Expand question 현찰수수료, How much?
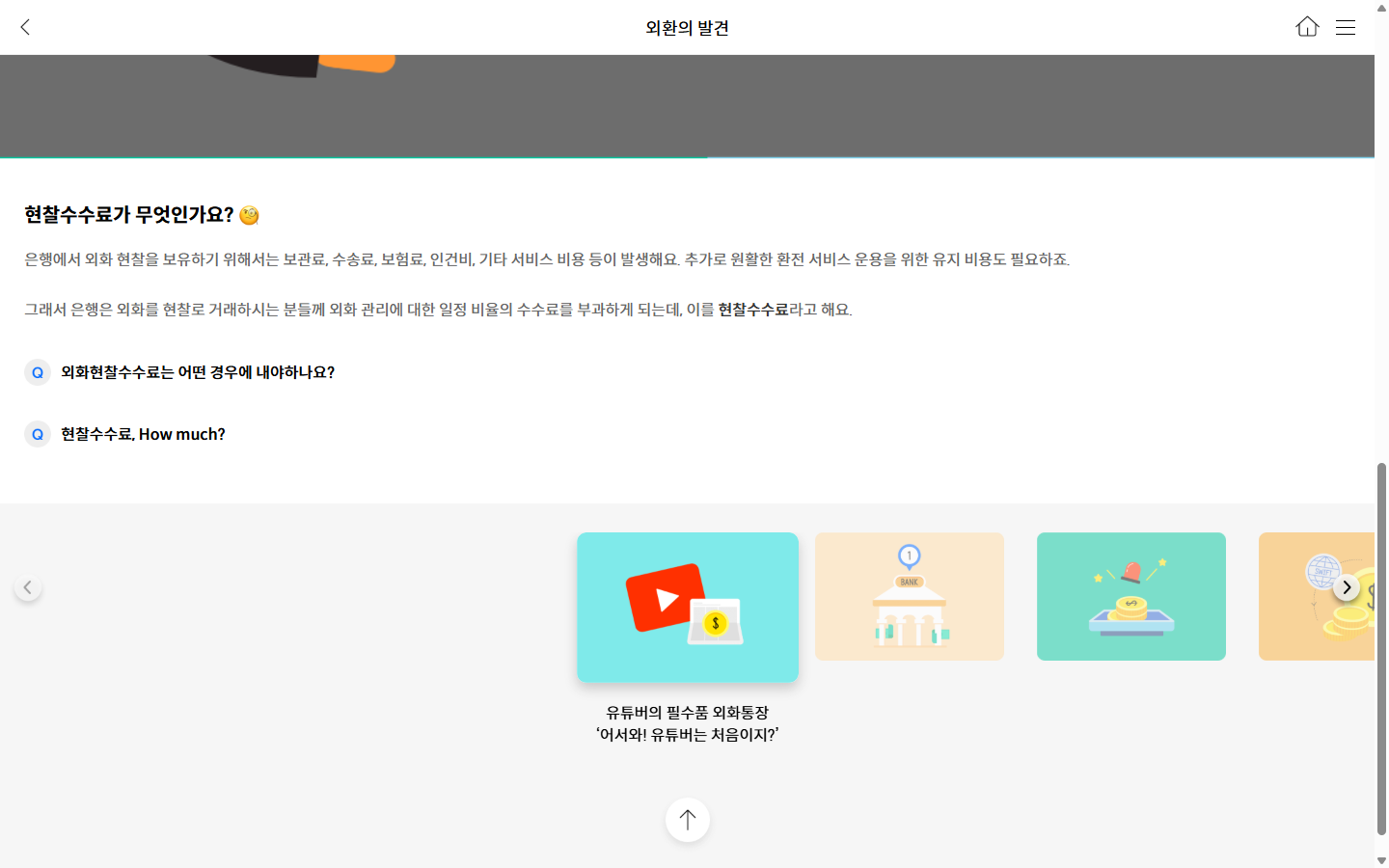Image resolution: width=1389 pixels, height=868 pixels. [x=143, y=434]
